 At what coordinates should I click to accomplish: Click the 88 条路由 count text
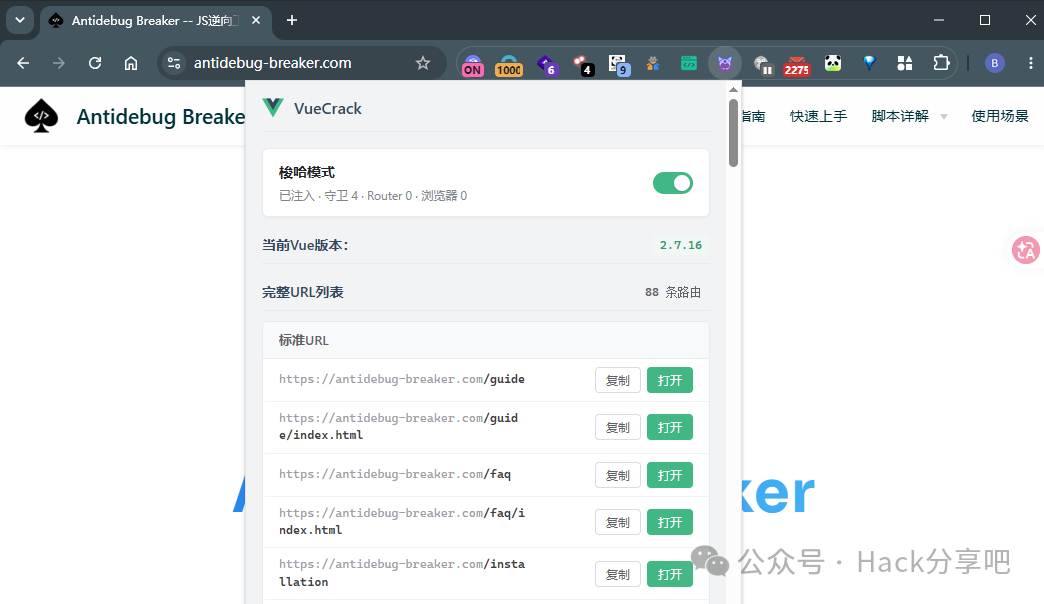(x=672, y=292)
